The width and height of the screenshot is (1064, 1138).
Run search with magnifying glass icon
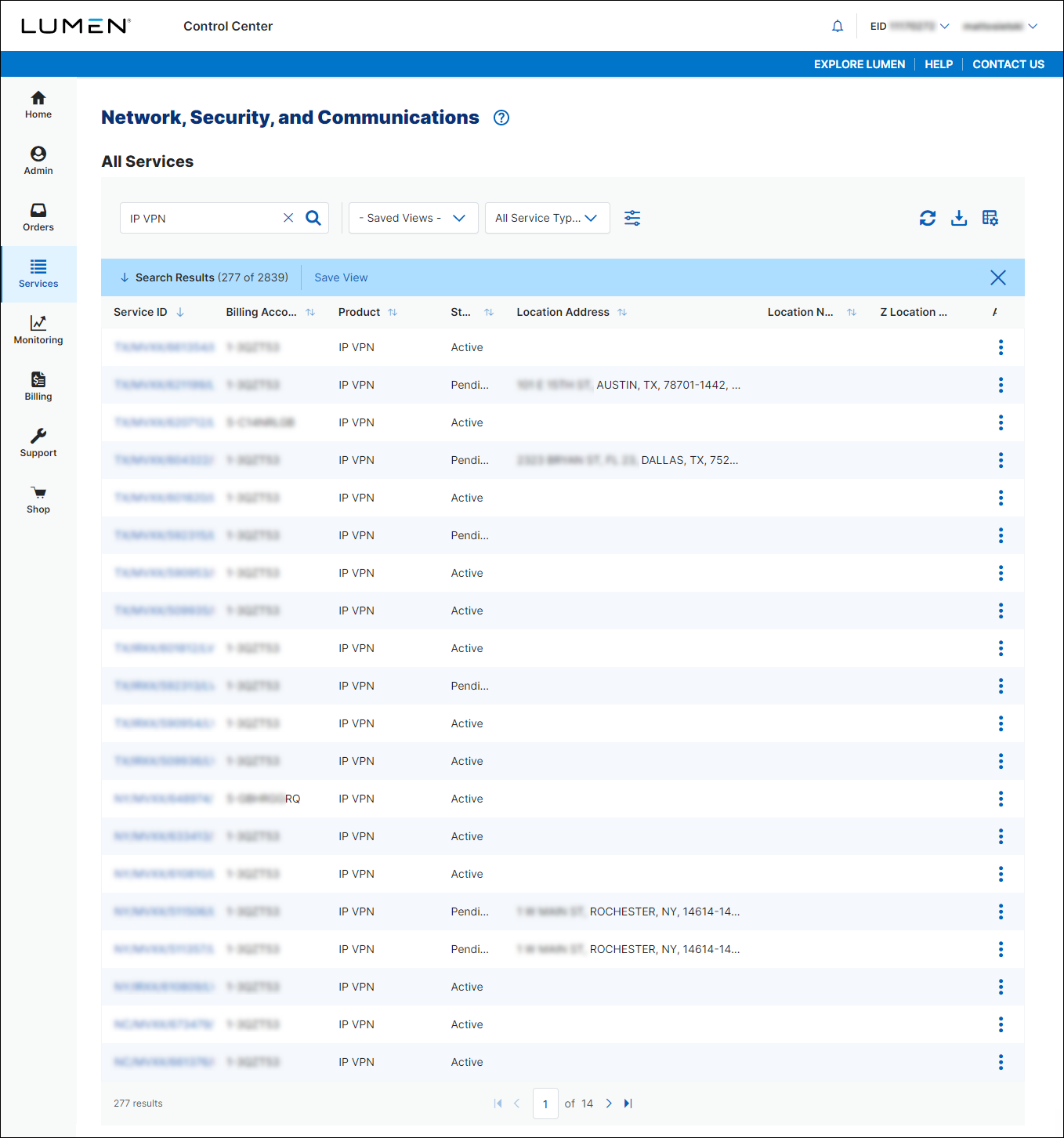pyautogui.click(x=313, y=218)
